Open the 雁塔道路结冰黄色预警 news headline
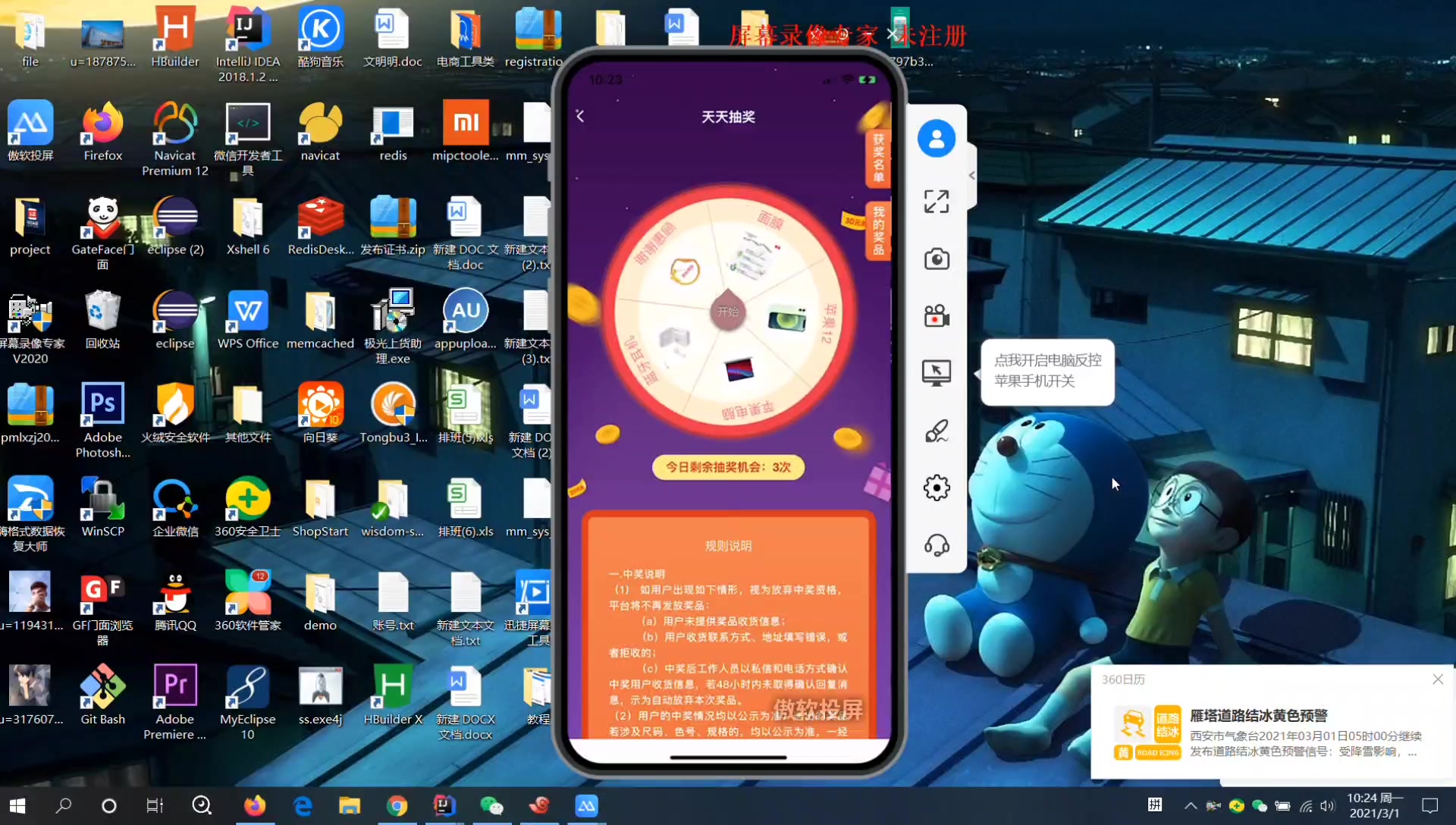The width and height of the screenshot is (1456, 825). tap(1259, 716)
